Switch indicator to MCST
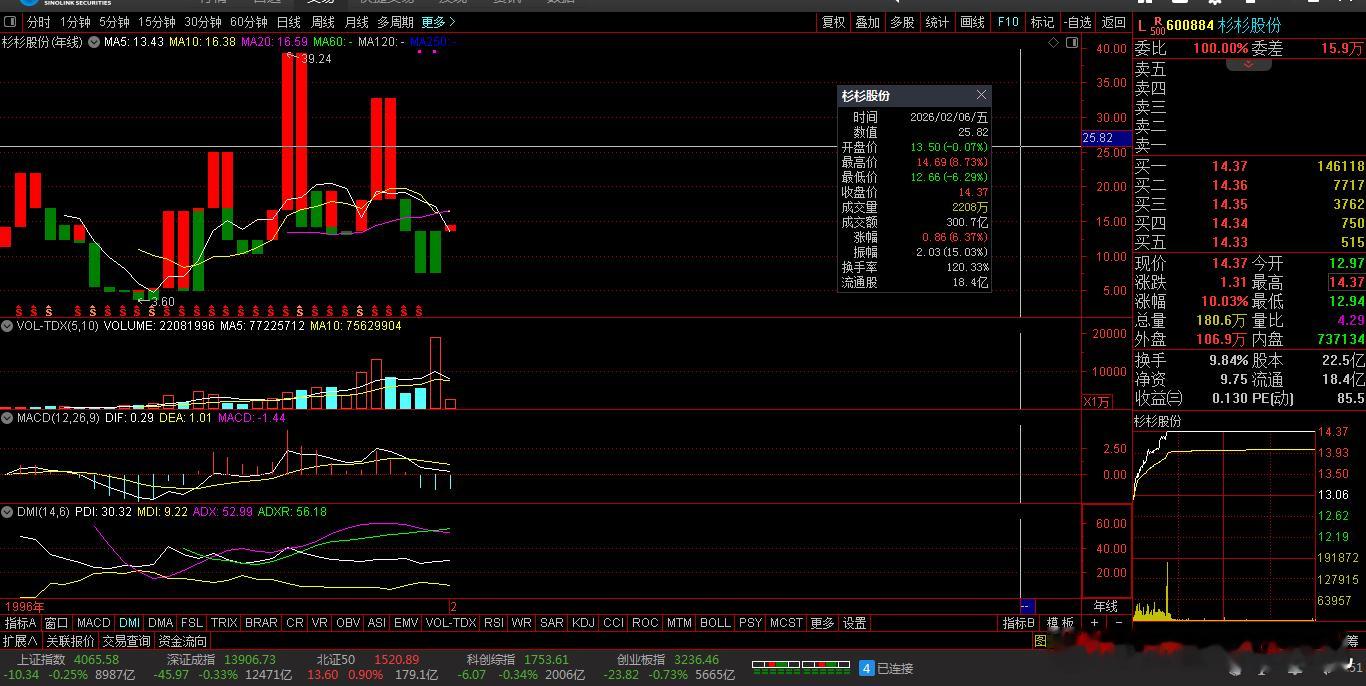 pyautogui.click(x=785, y=623)
